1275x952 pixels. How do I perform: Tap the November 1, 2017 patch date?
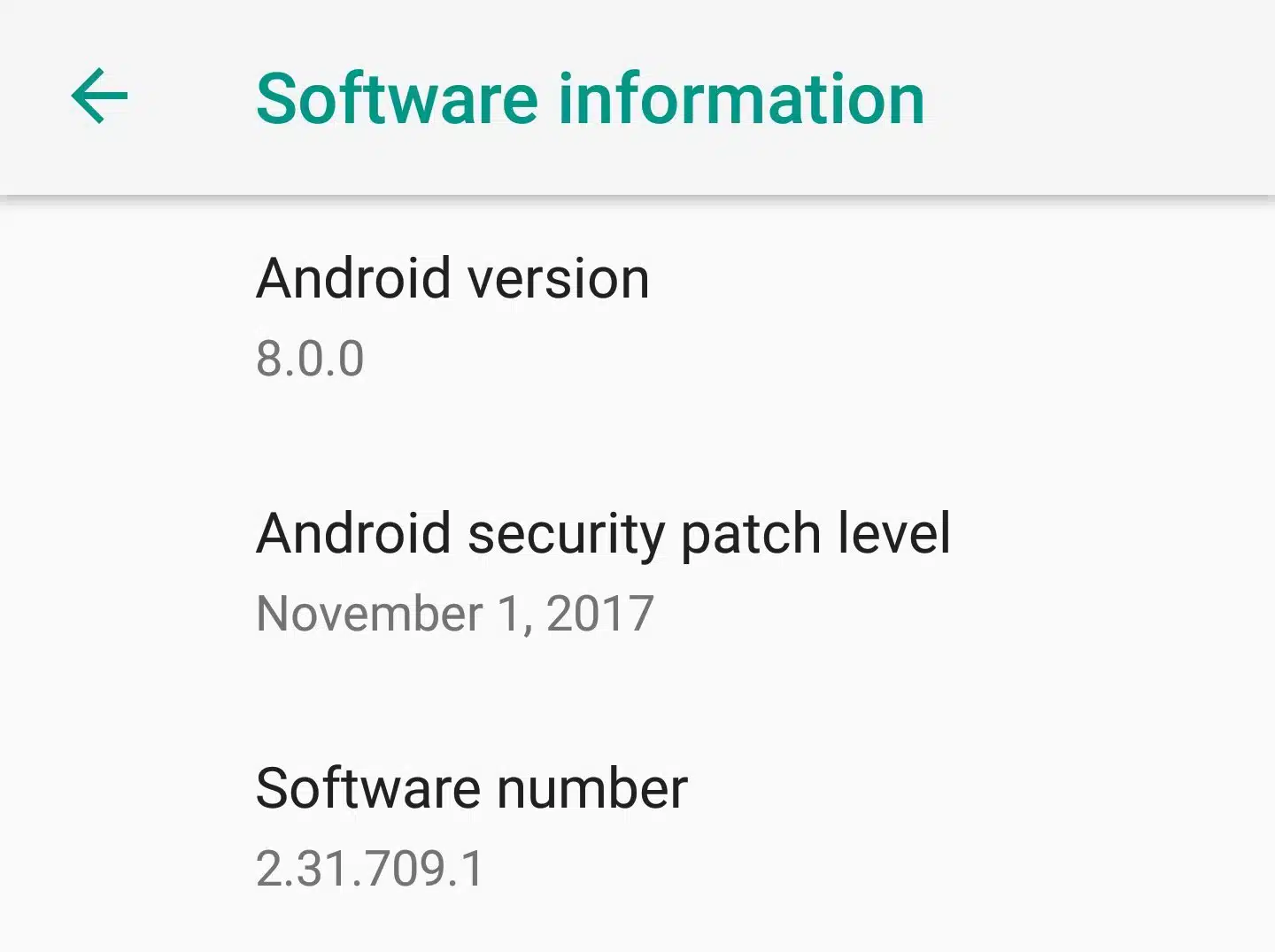point(455,614)
